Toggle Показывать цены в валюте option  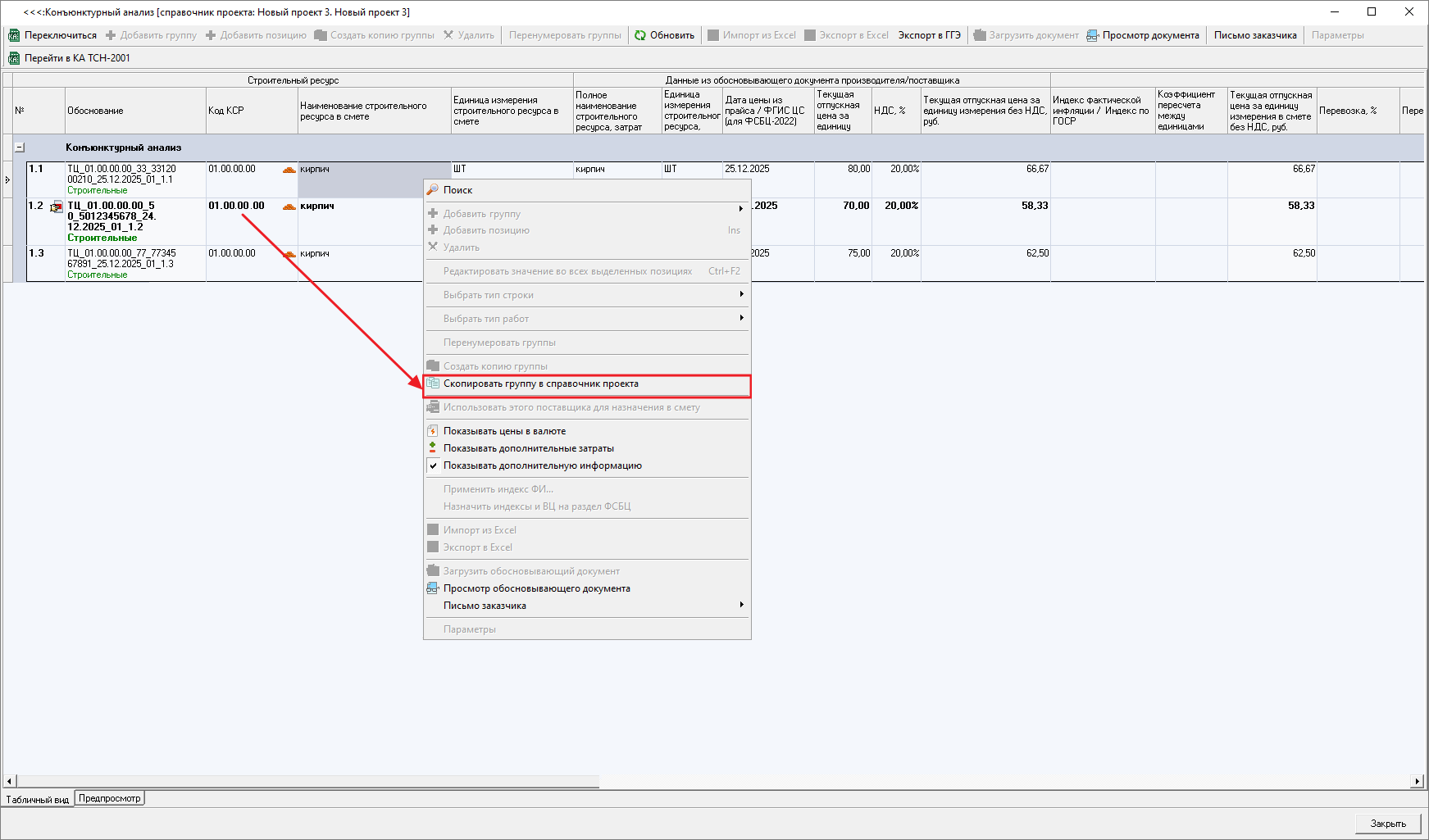(x=504, y=431)
